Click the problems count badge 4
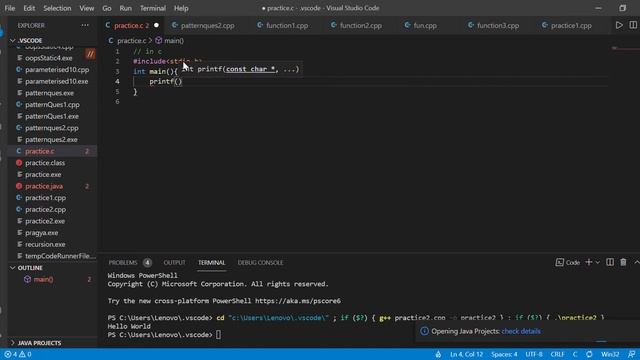The width and height of the screenshot is (640, 360). click(147, 262)
